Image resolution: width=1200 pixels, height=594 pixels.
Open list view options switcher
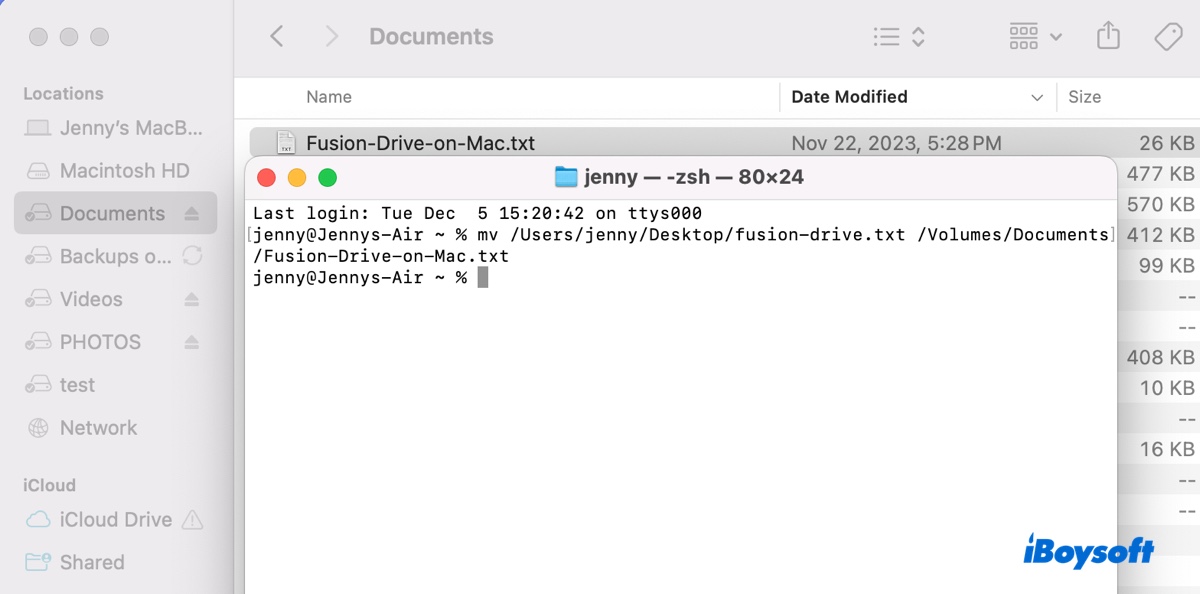[898, 37]
